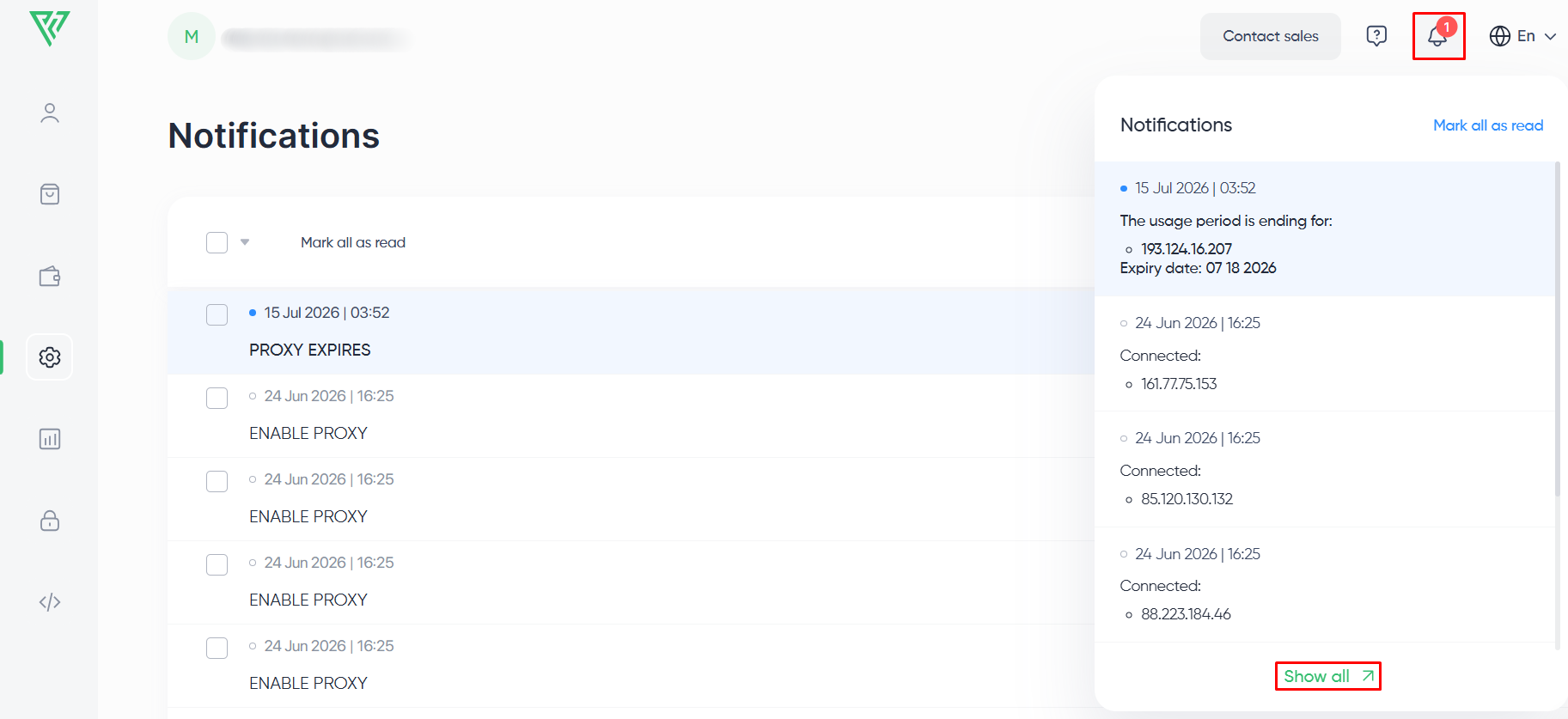Click the Expiry date: 07 18 2026 text
Image resolution: width=1568 pixels, height=719 pixels.
(1198, 268)
